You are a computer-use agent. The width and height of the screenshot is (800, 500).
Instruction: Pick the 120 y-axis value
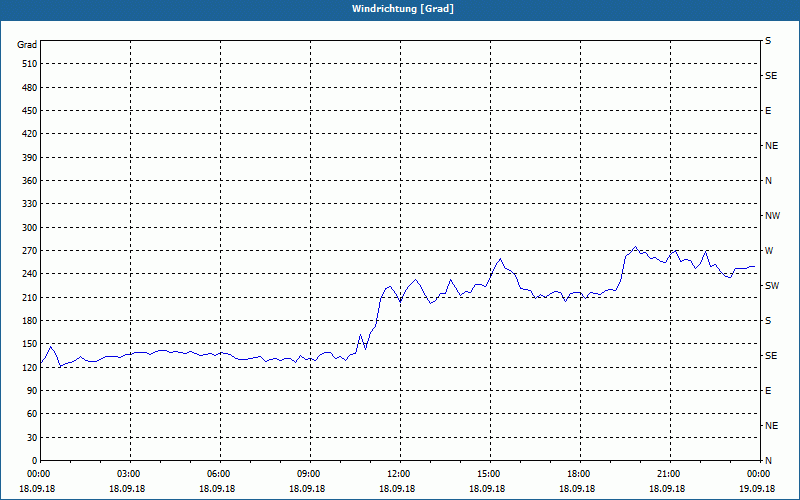pyautogui.click(x=30, y=367)
